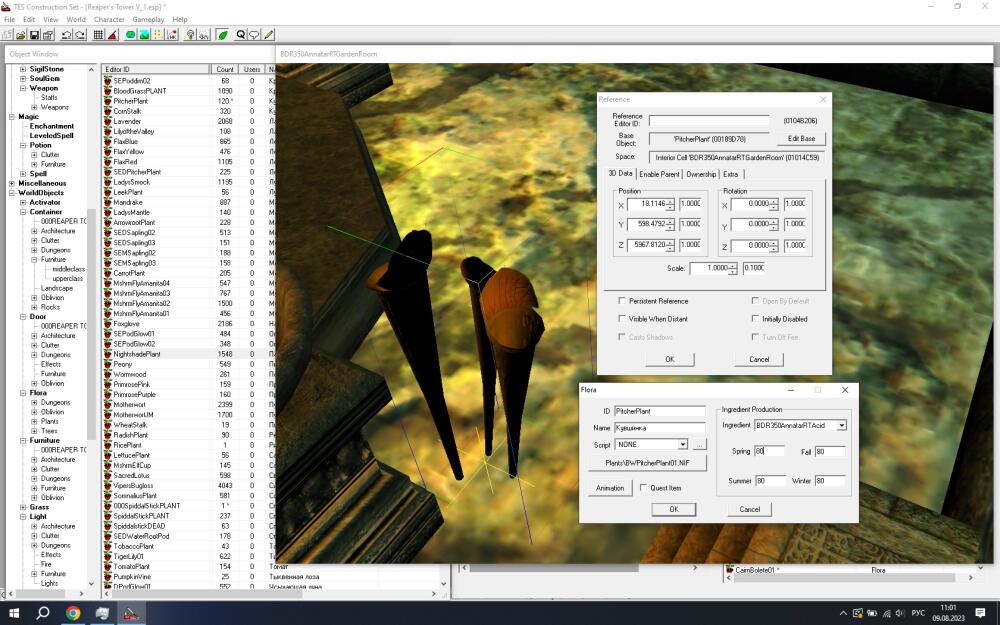Click TES Construction Set taskbar icon
The height and width of the screenshot is (625, 1000).
[131, 614]
